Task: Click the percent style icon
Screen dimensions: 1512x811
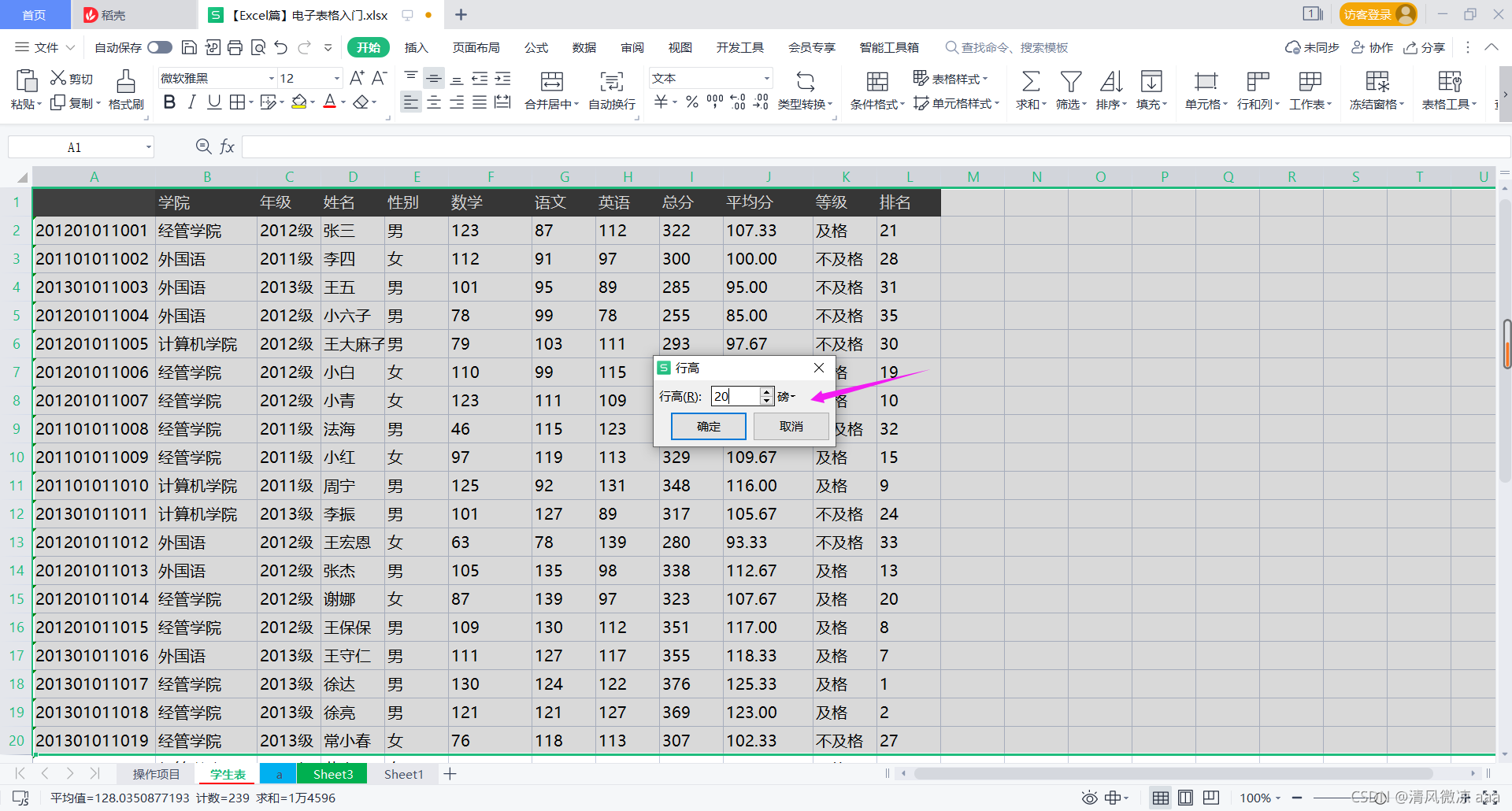Action: 691,102
